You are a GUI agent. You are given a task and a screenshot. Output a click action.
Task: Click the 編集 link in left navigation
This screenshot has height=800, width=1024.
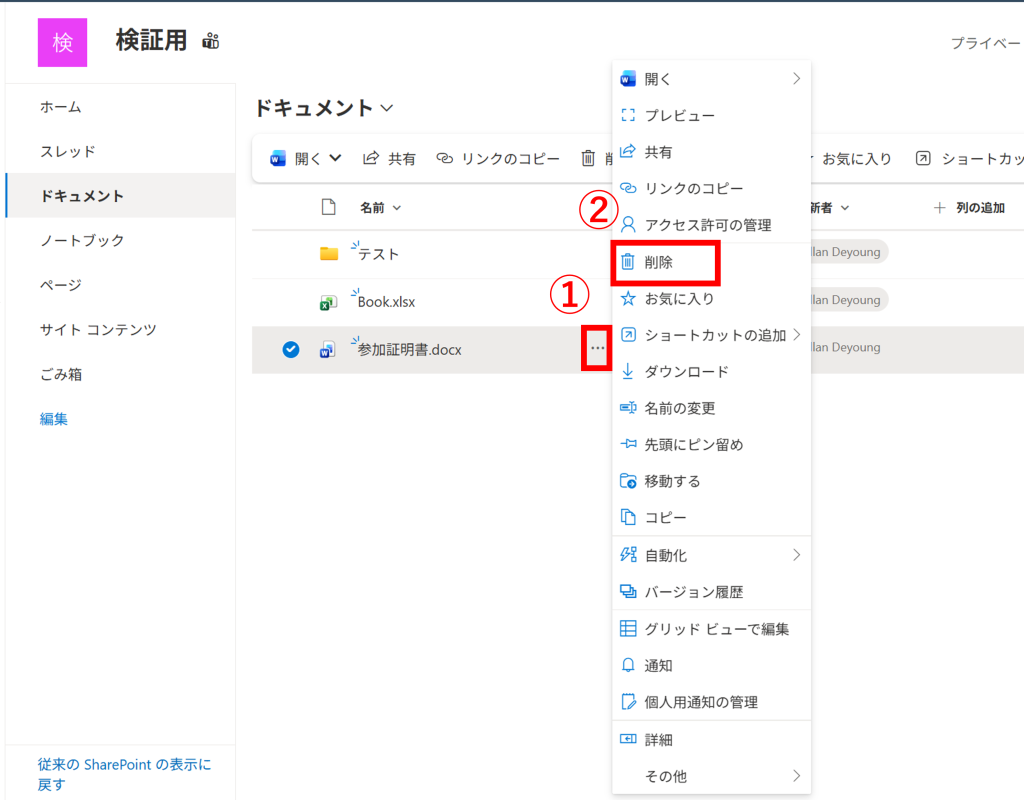point(54,419)
